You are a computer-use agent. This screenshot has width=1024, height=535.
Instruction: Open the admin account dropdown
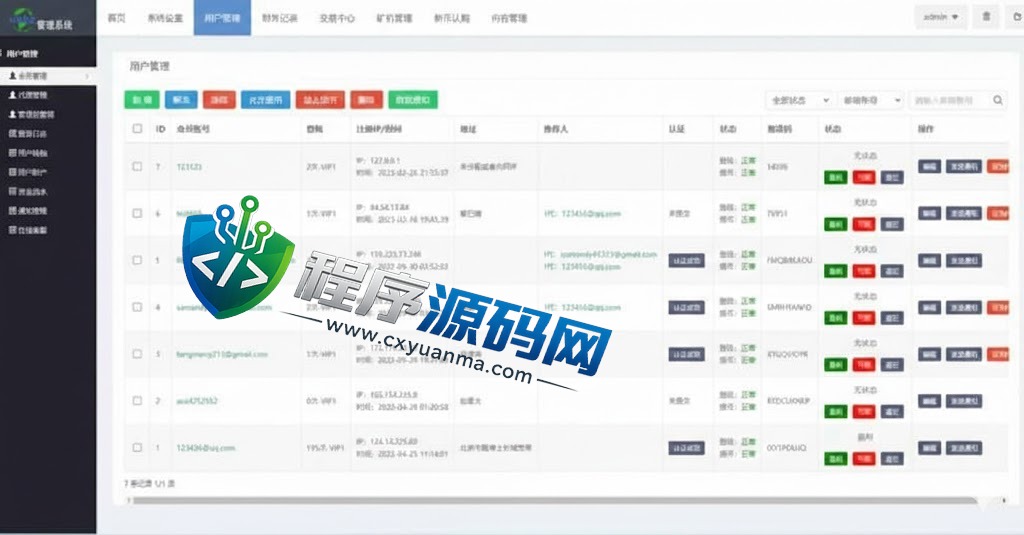click(940, 17)
